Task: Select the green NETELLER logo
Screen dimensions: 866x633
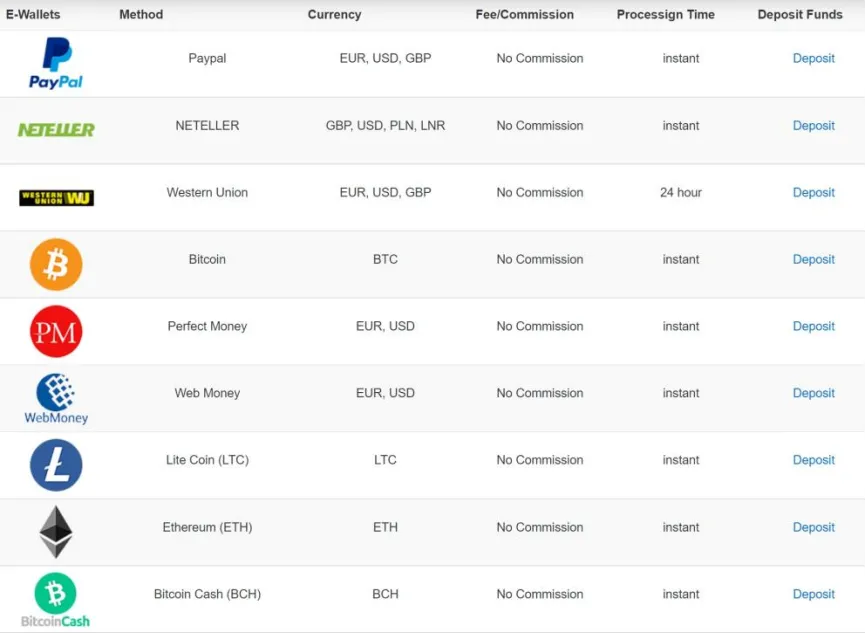Action: 56,130
